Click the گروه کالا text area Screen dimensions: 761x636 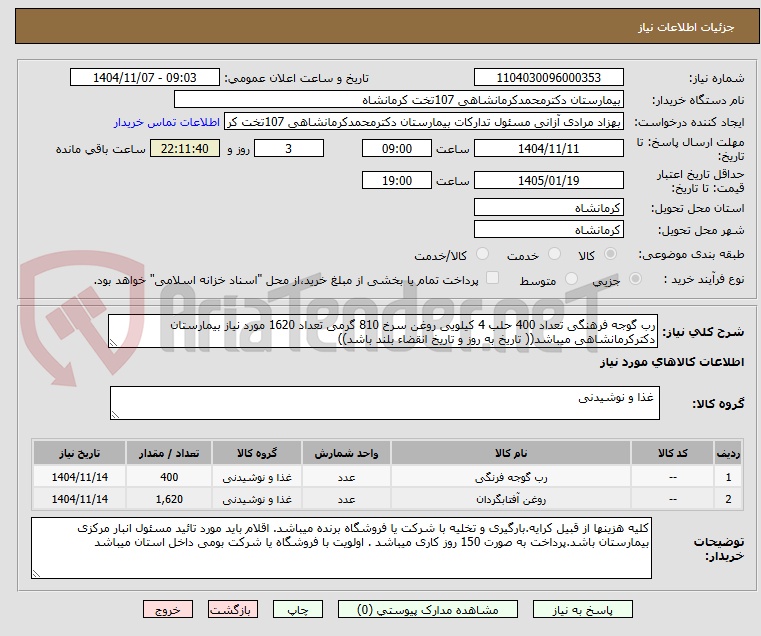pyautogui.click(x=384, y=403)
